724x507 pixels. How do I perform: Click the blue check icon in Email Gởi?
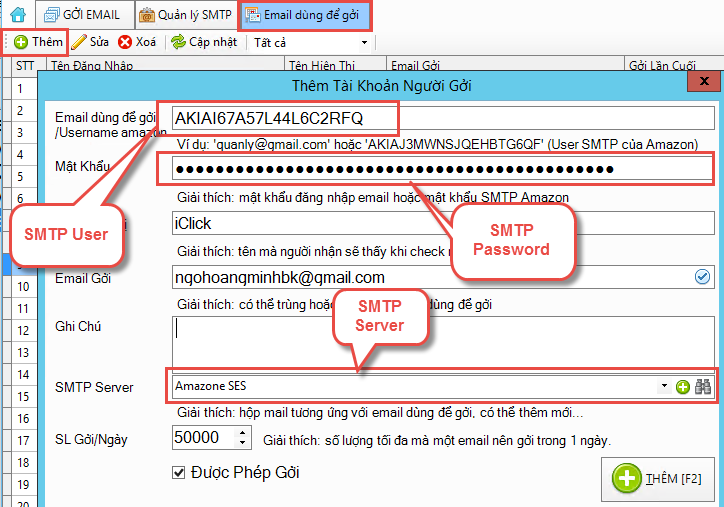click(x=702, y=277)
